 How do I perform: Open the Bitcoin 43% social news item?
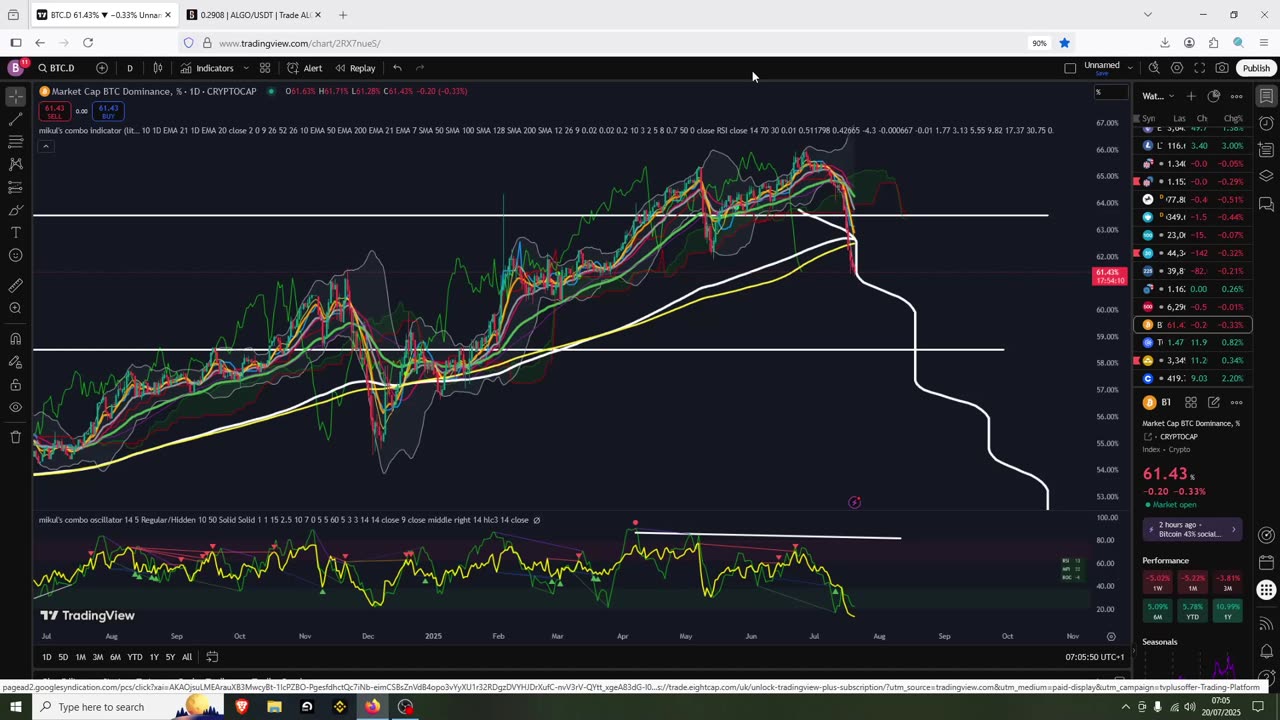click(1192, 529)
